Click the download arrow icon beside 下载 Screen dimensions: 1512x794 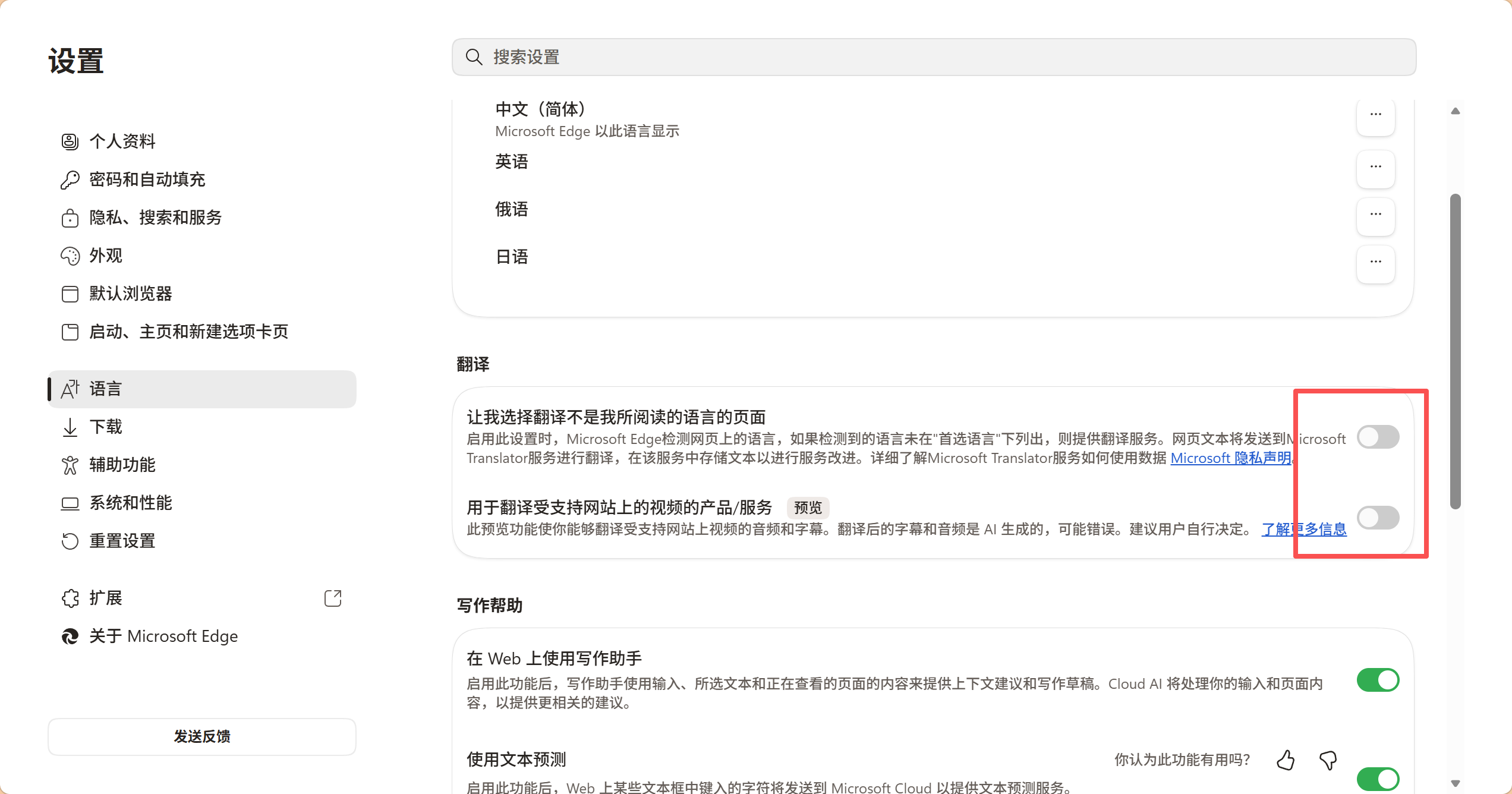coord(70,427)
